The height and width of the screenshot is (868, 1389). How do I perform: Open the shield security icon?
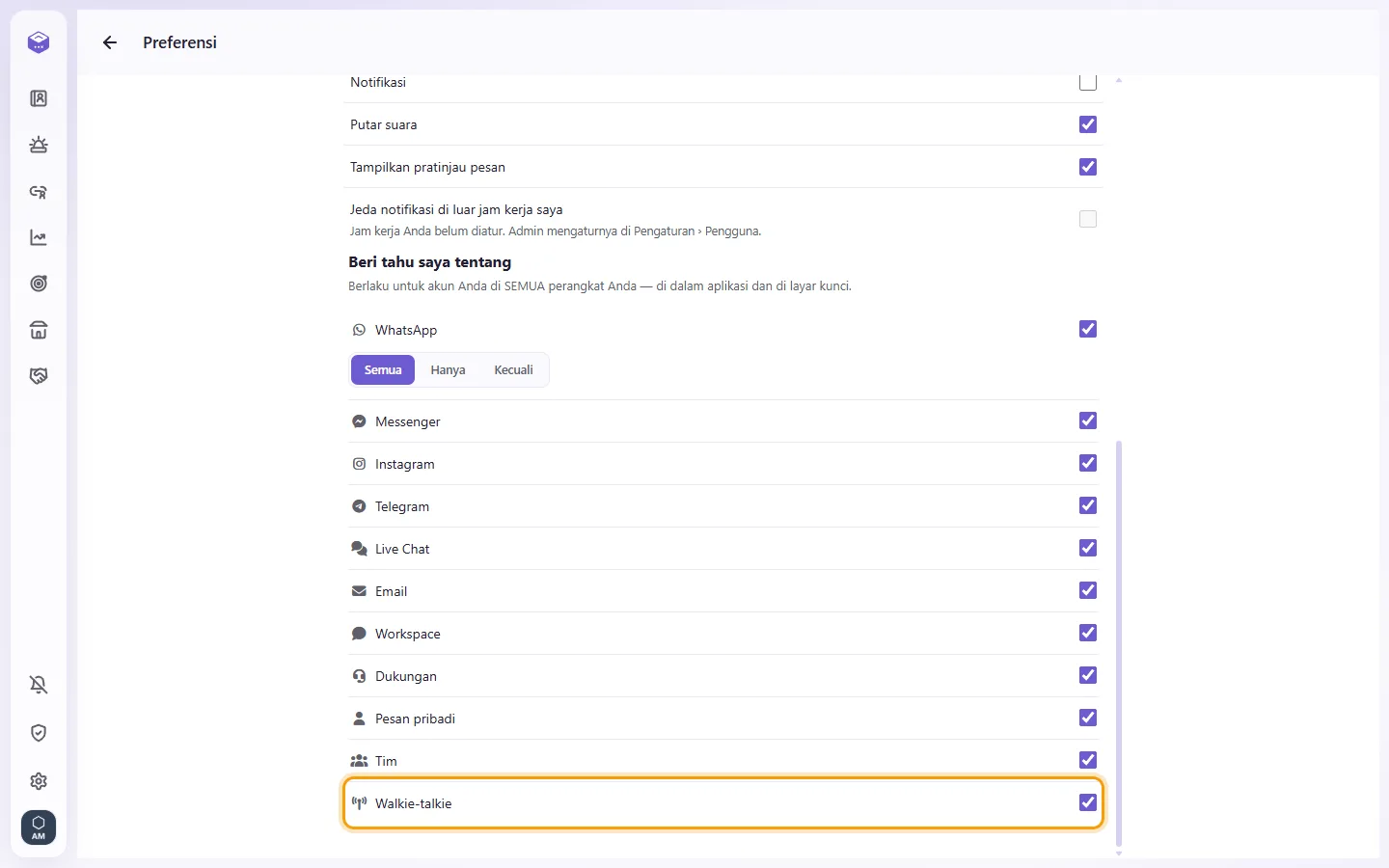[39, 733]
